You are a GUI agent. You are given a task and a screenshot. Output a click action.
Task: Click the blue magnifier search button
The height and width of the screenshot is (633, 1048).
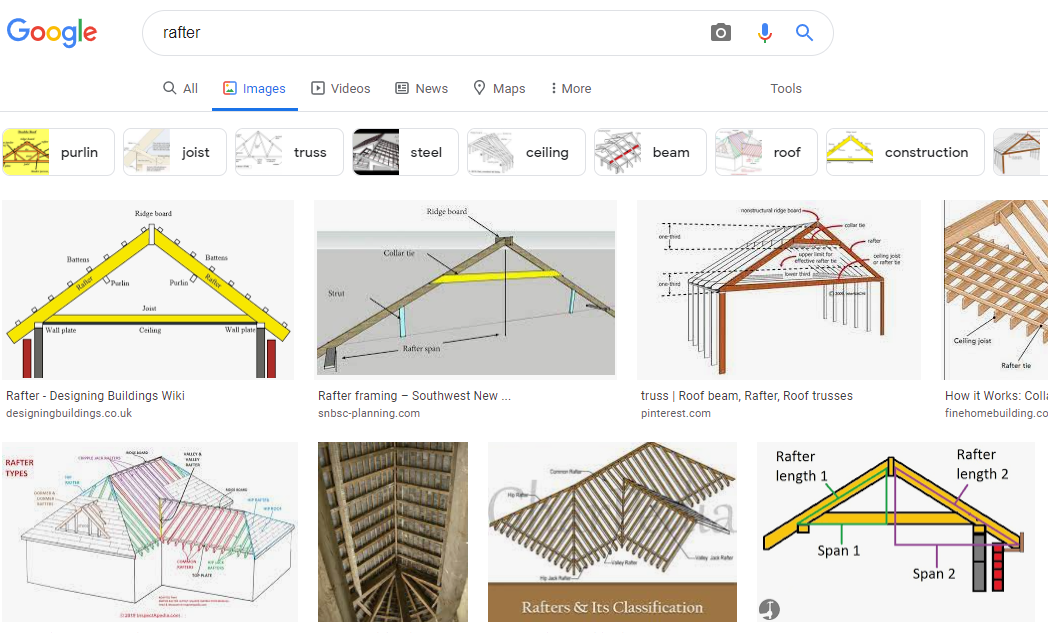[x=804, y=32]
